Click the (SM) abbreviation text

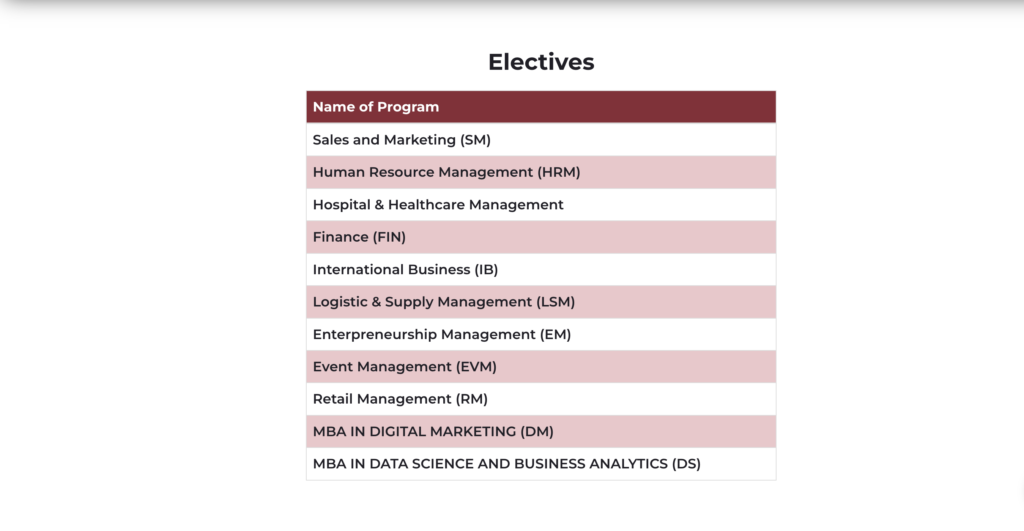coord(476,140)
